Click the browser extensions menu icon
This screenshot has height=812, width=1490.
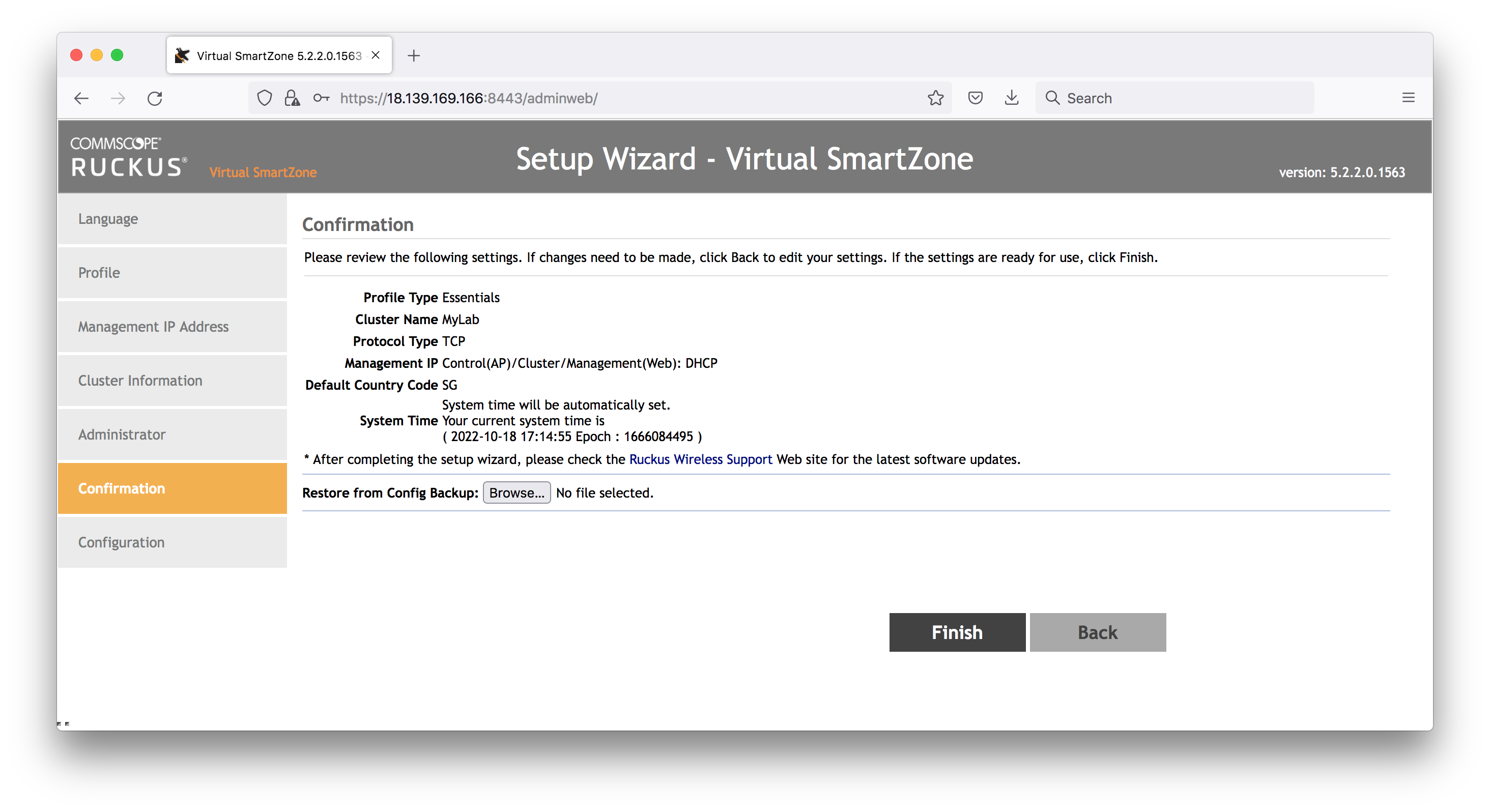(x=1409, y=98)
